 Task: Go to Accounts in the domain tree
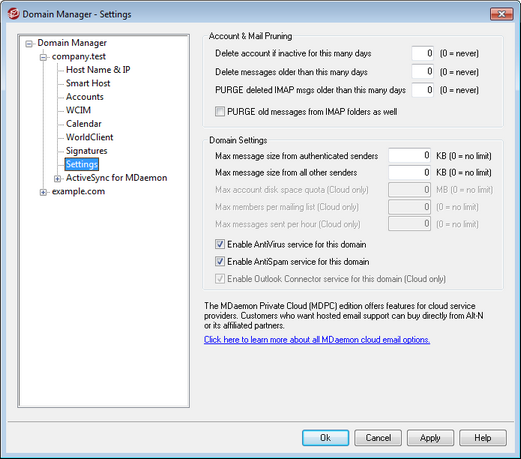85,97
